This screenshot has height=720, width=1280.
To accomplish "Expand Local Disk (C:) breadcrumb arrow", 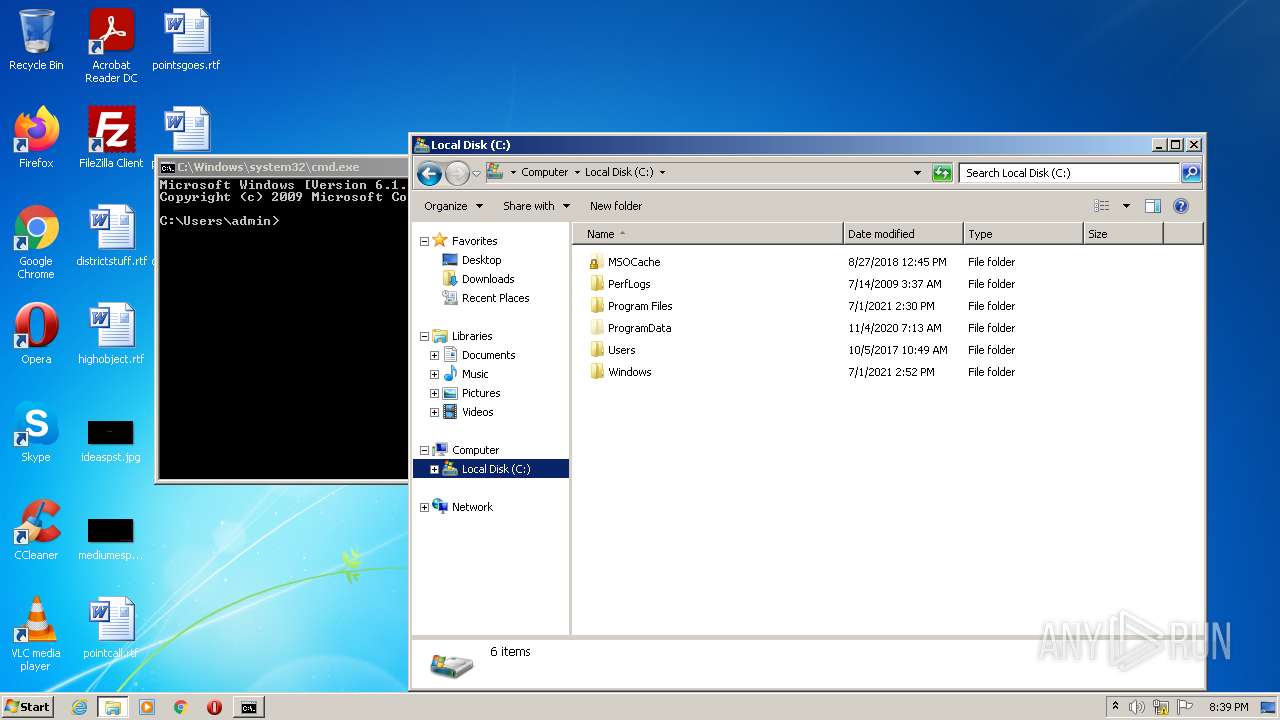I will coord(662,172).
